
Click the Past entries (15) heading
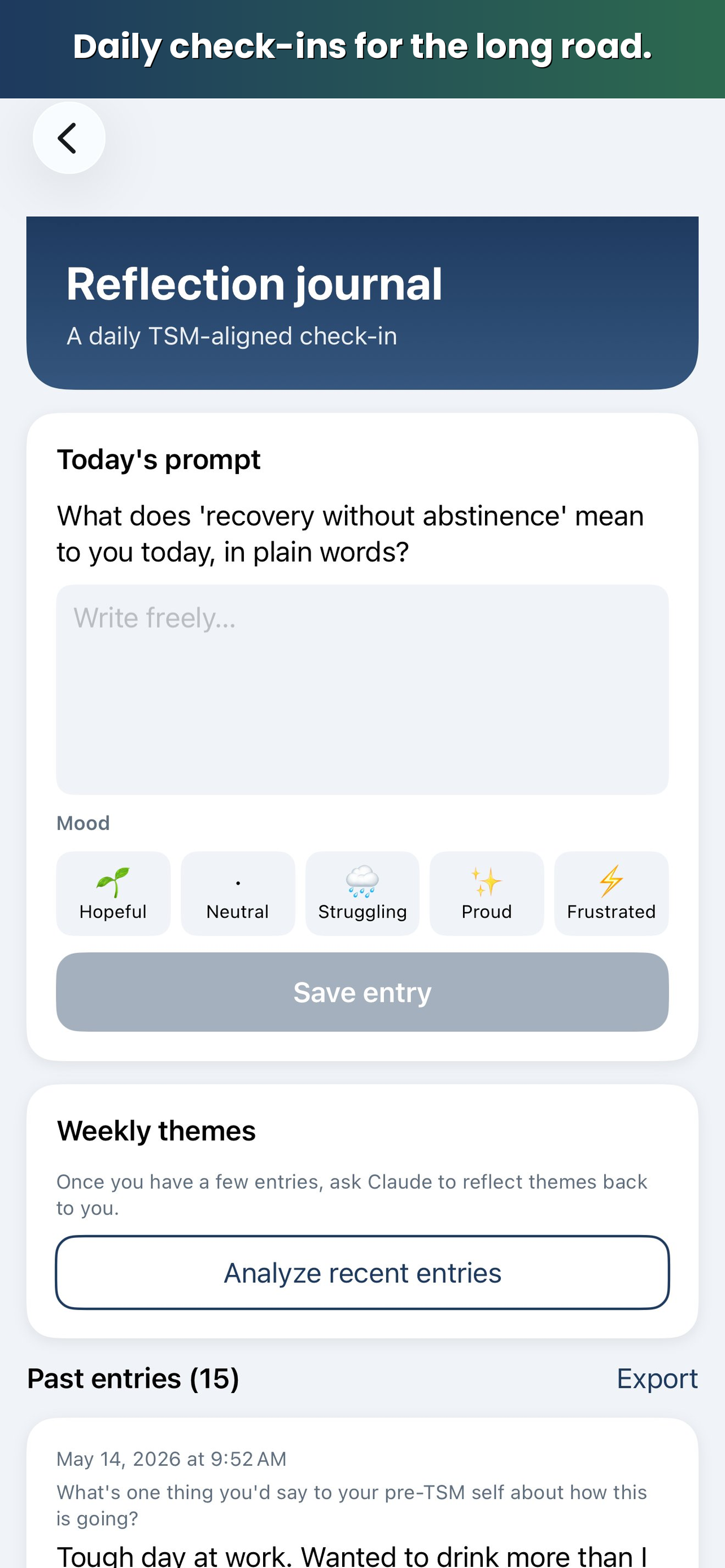(x=133, y=1379)
